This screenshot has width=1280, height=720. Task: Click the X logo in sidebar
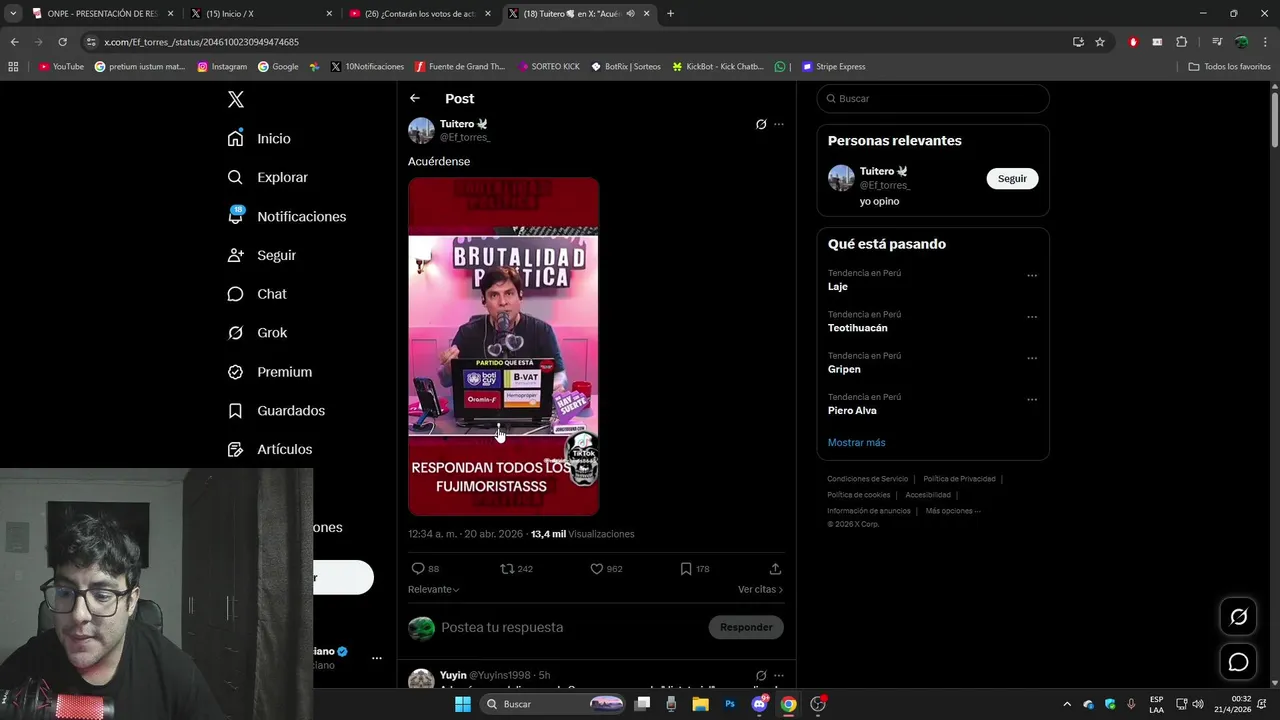pos(236,99)
